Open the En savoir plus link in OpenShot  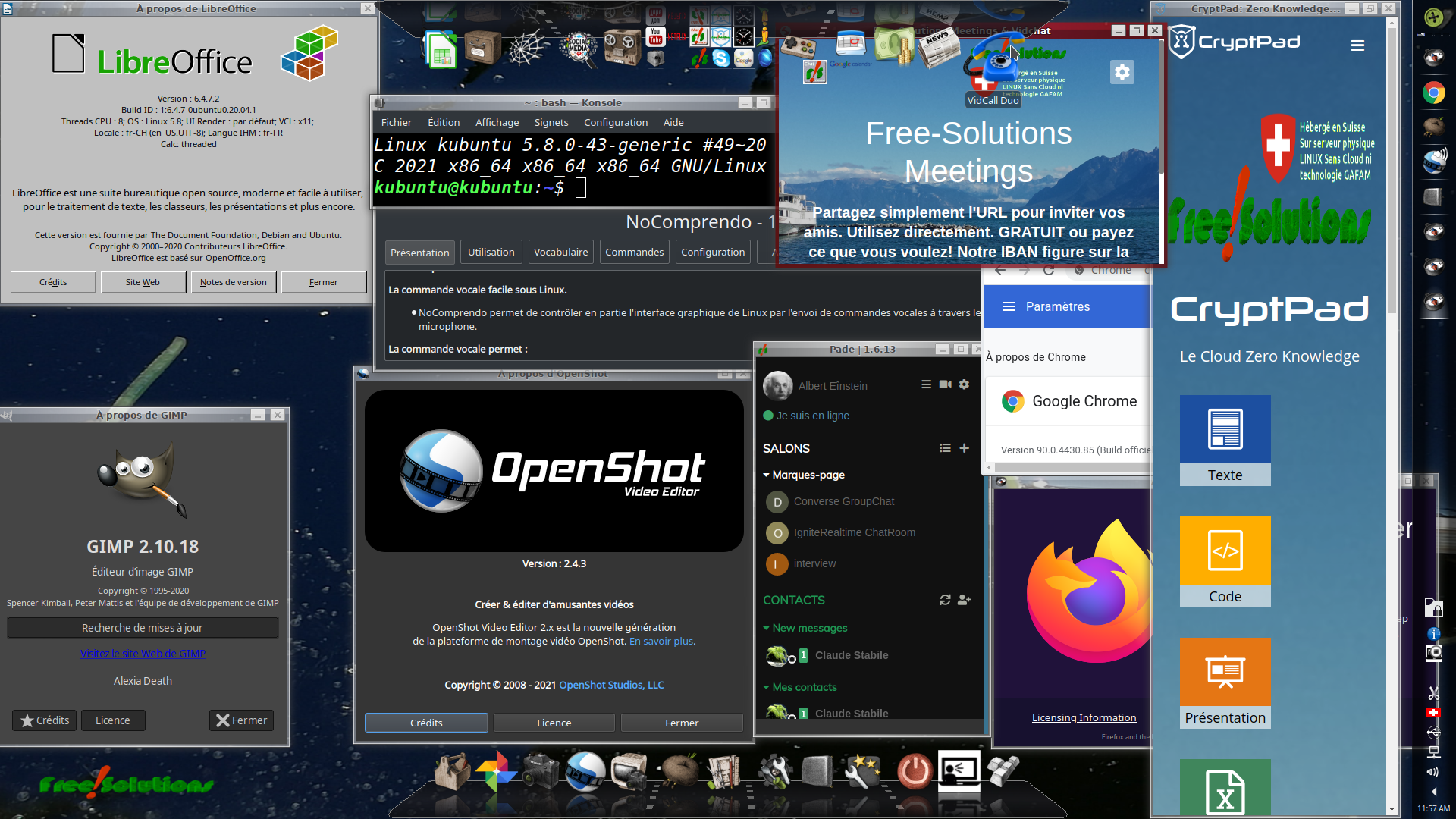(x=661, y=641)
